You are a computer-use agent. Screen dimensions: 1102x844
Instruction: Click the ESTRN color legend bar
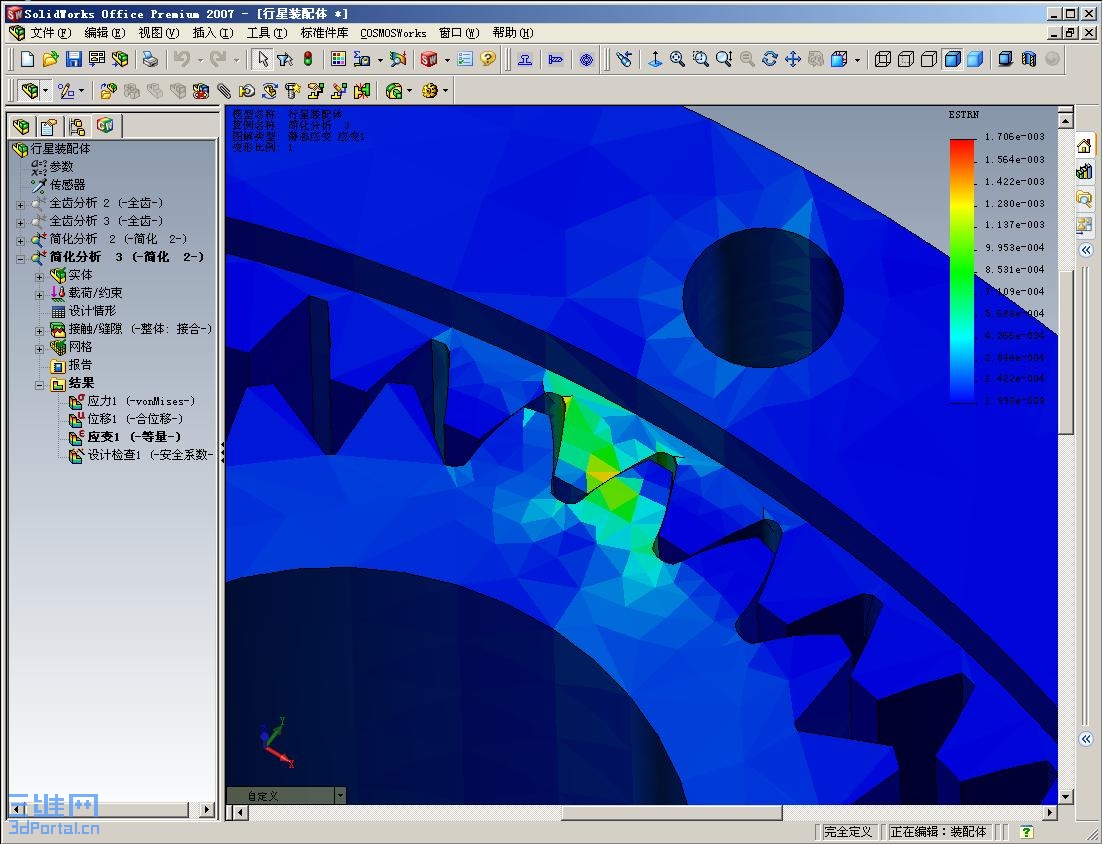(962, 271)
